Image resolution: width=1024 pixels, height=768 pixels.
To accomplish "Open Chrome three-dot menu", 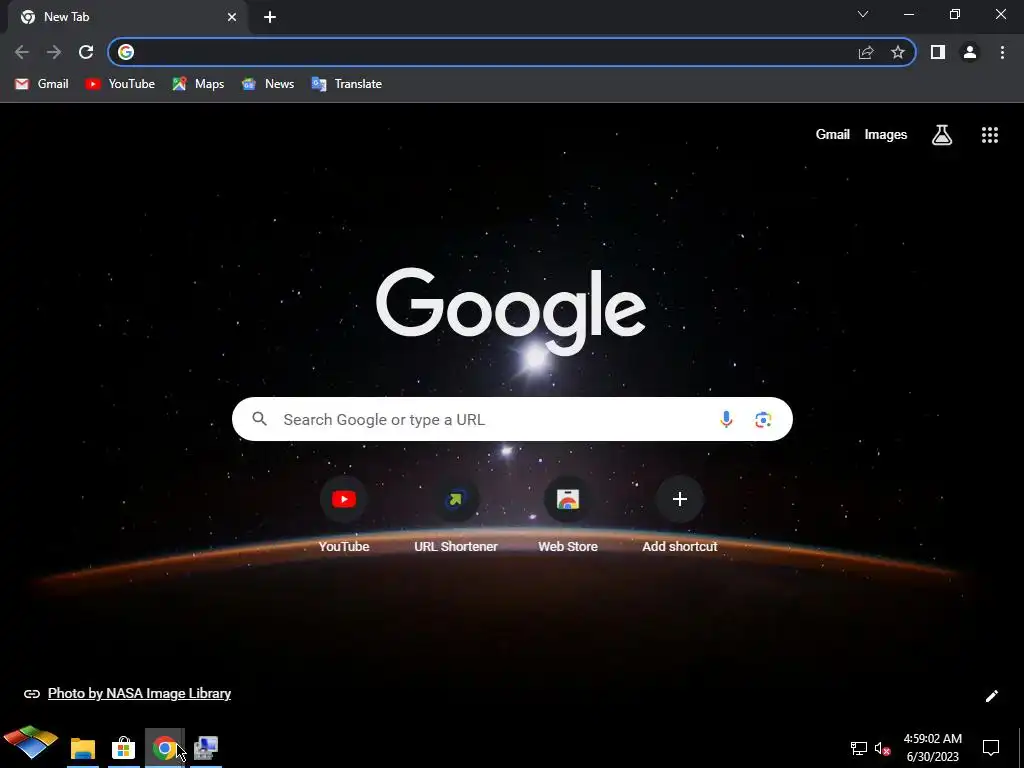I will click(1002, 52).
